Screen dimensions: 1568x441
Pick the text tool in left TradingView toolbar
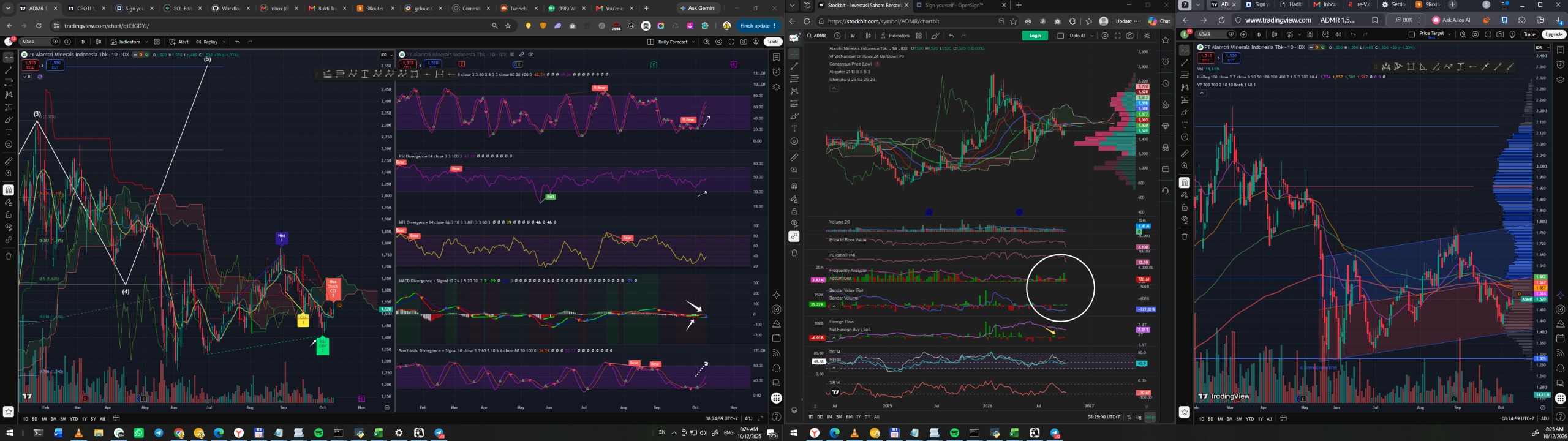[x=9, y=132]
